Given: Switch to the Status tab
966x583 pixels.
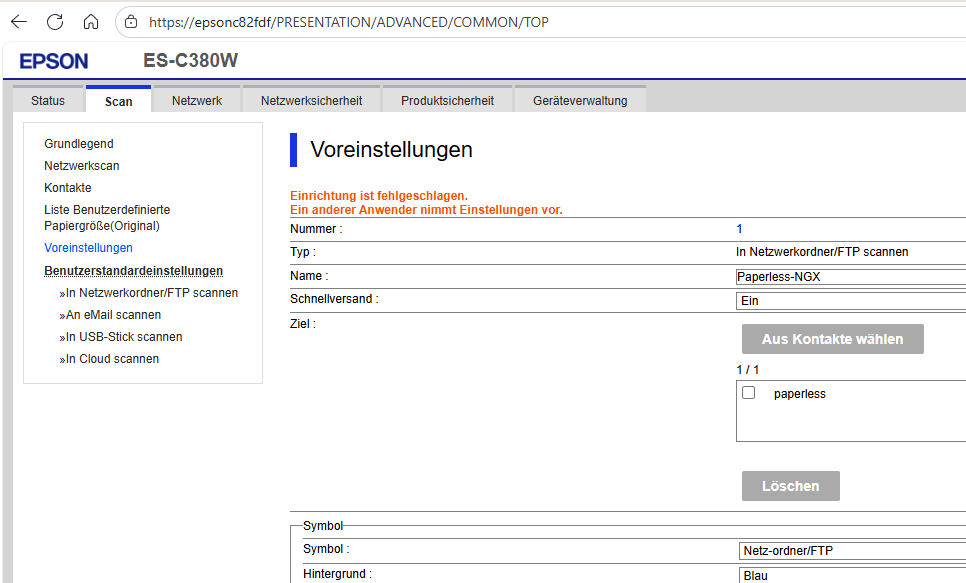Looking at the screenshot, I should 48,101.
